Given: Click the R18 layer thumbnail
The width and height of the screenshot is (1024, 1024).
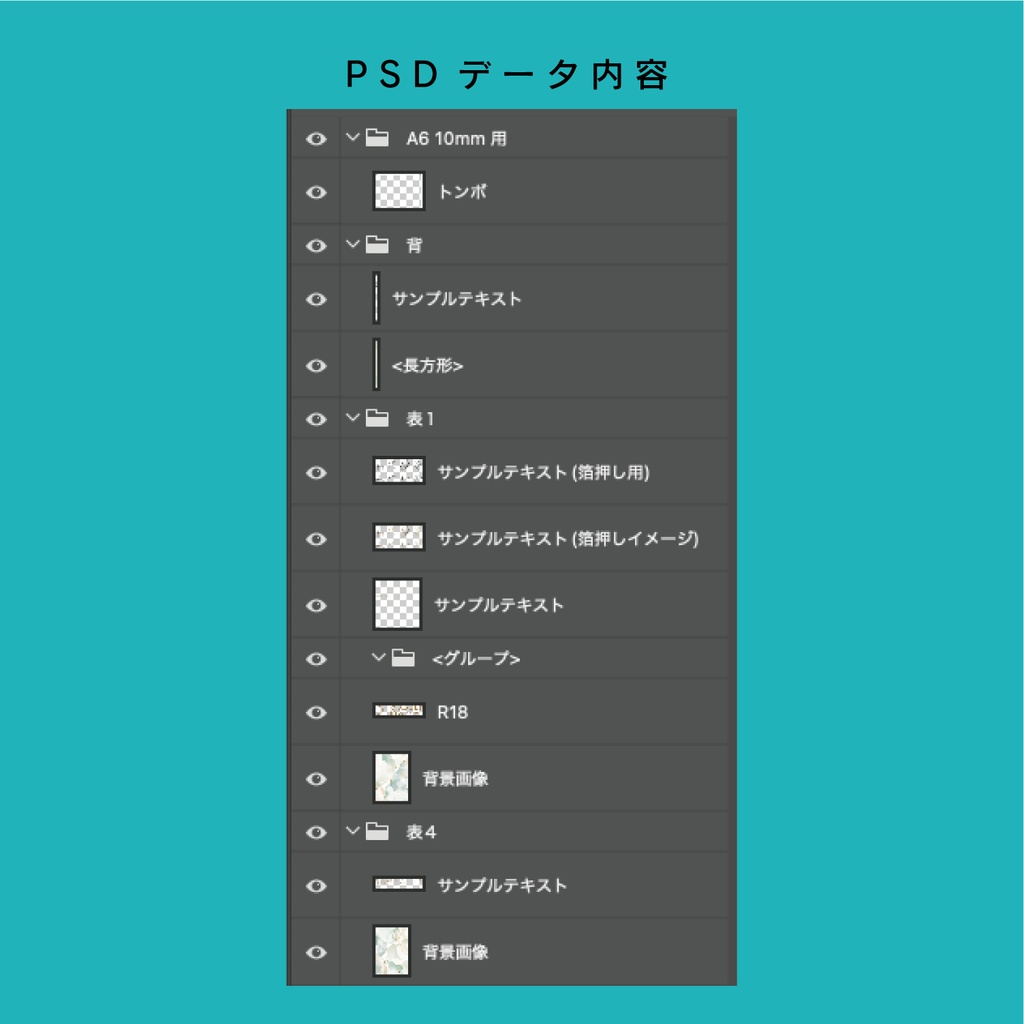Looking at the screenshot, I should (398, 710).
